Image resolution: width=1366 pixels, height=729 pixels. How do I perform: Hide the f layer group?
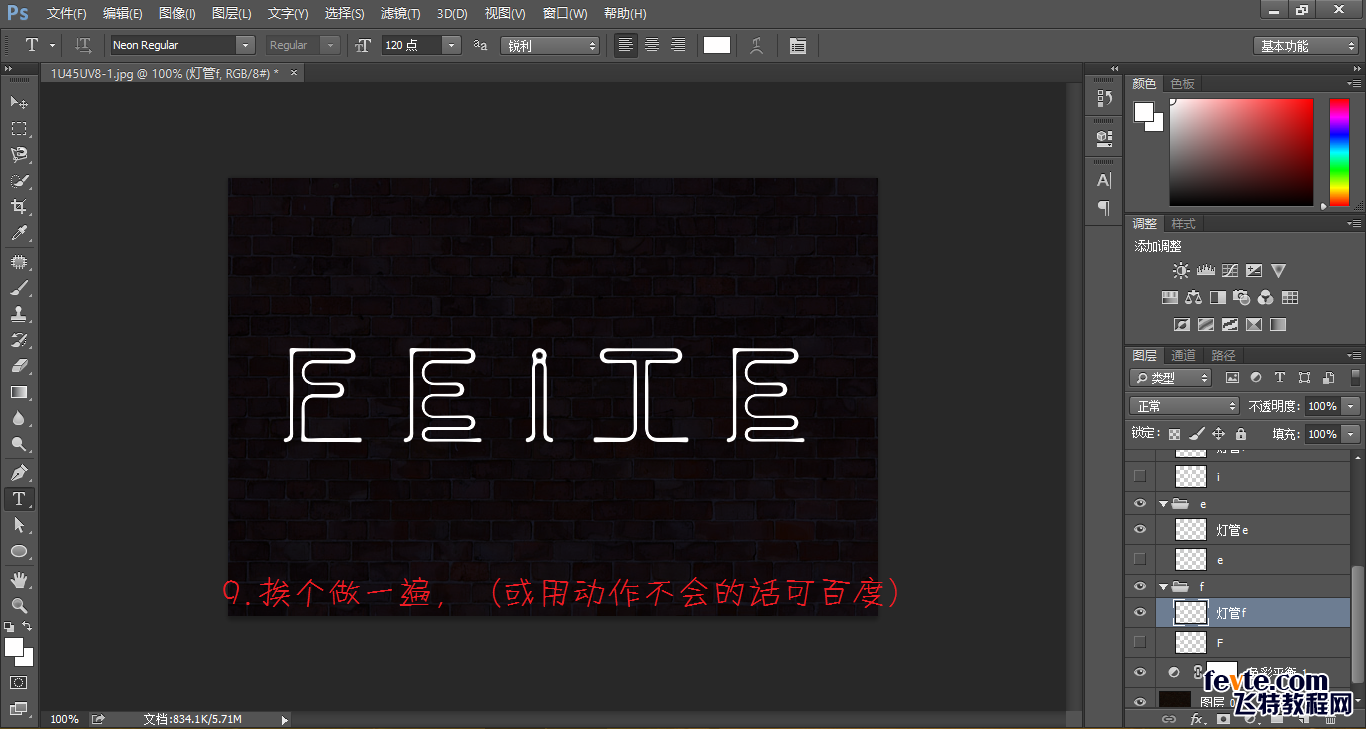tap(1139, 586)
